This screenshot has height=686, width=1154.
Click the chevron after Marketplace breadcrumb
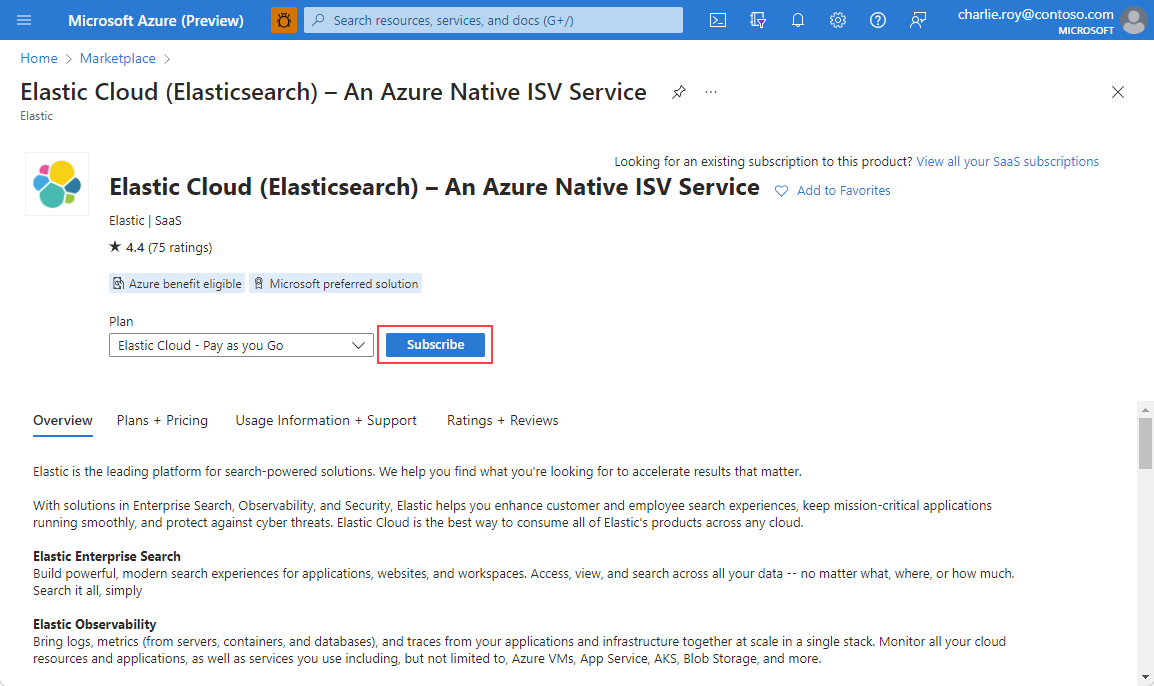166,59
